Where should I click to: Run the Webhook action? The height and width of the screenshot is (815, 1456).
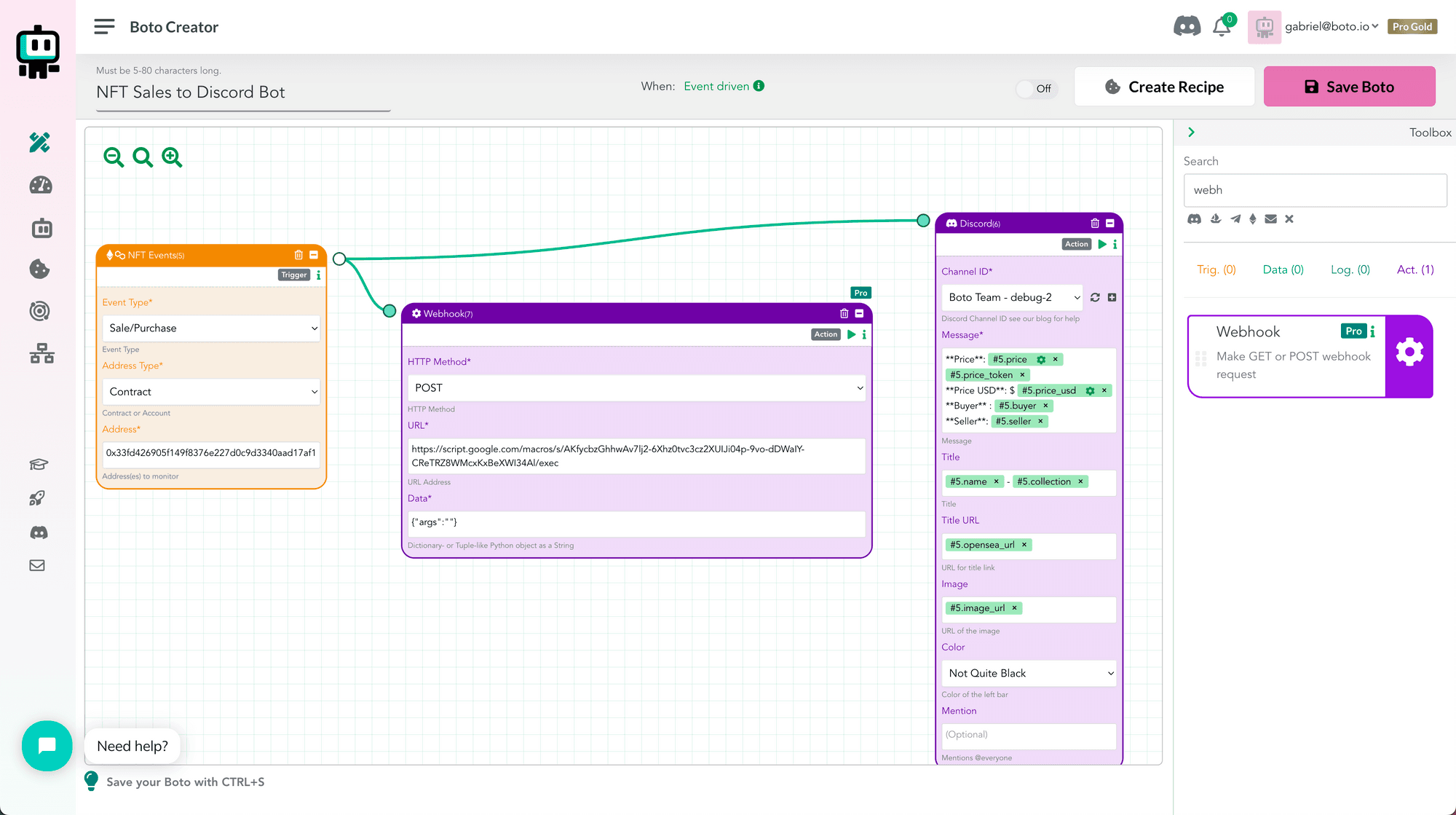coord(851,334)
